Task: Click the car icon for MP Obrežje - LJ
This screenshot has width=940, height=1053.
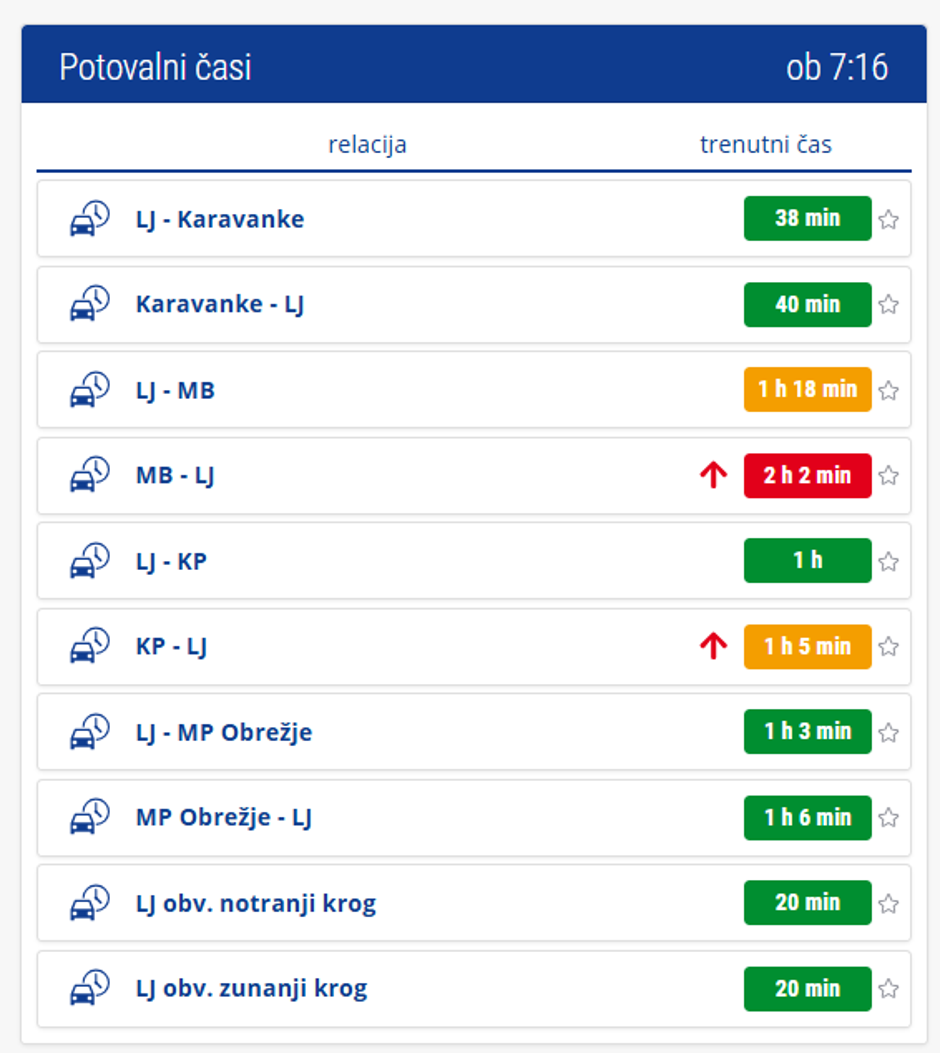Action: tap(89, 818)
